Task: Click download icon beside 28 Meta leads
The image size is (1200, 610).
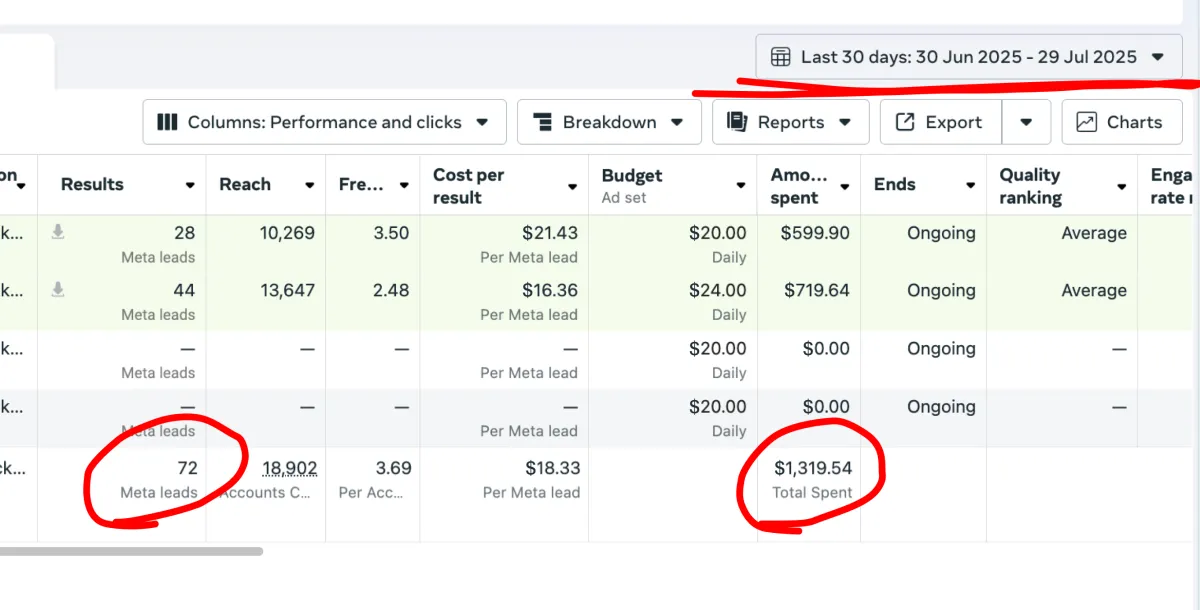Action: coord(59,233)
